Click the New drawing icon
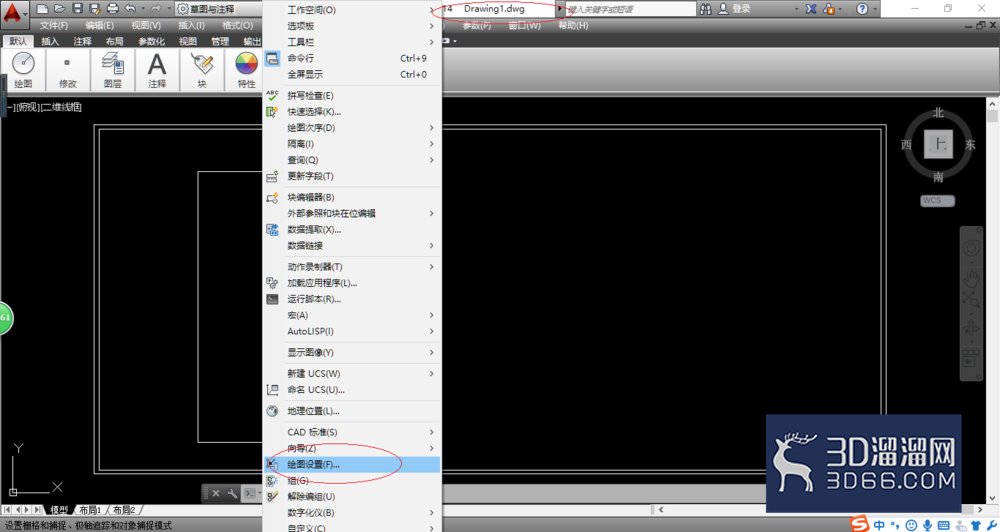Screen dimensions: 1000x532 (x=42, y=9)
